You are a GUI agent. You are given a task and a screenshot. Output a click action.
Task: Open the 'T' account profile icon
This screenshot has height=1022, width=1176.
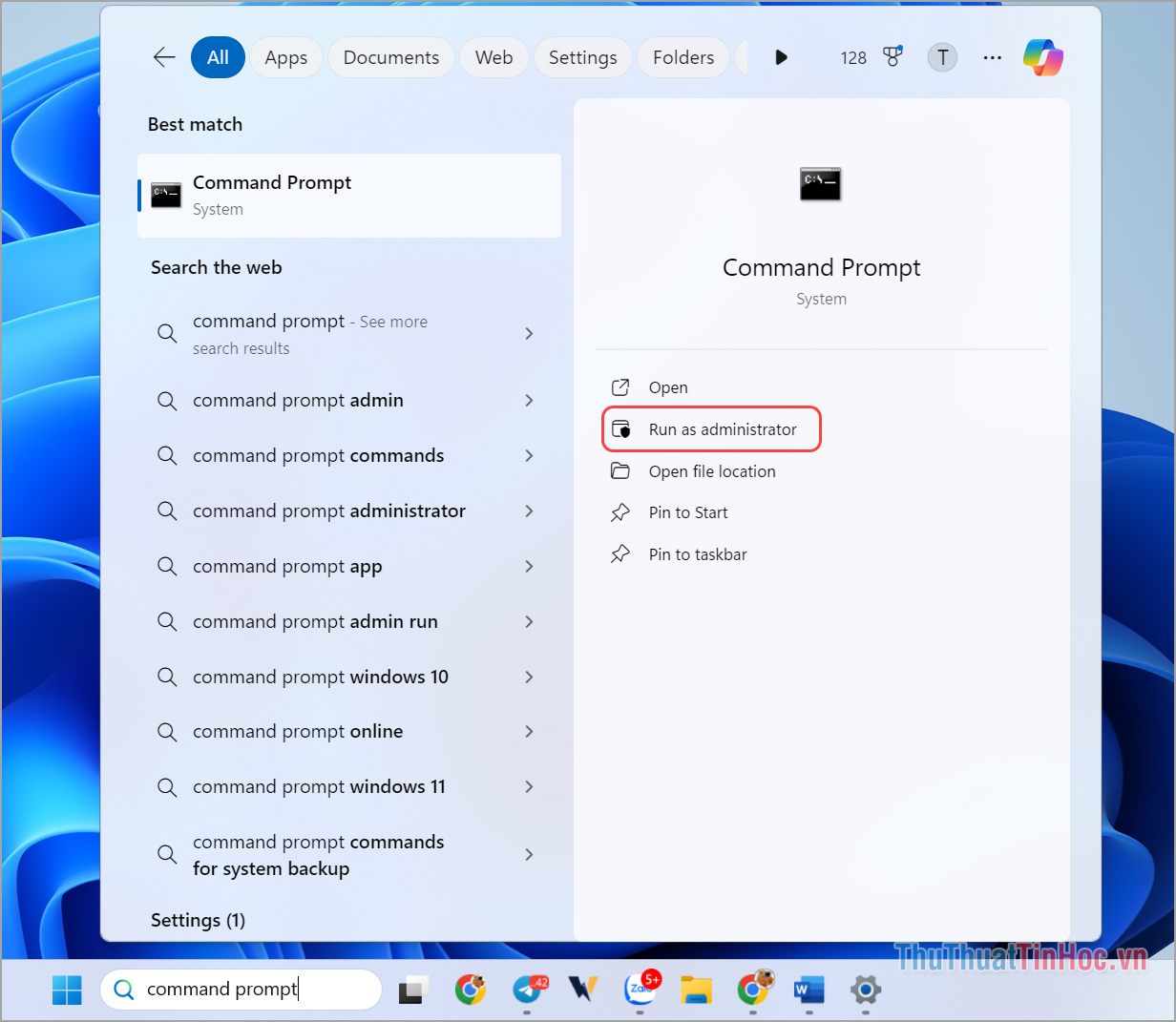(942, 57)
